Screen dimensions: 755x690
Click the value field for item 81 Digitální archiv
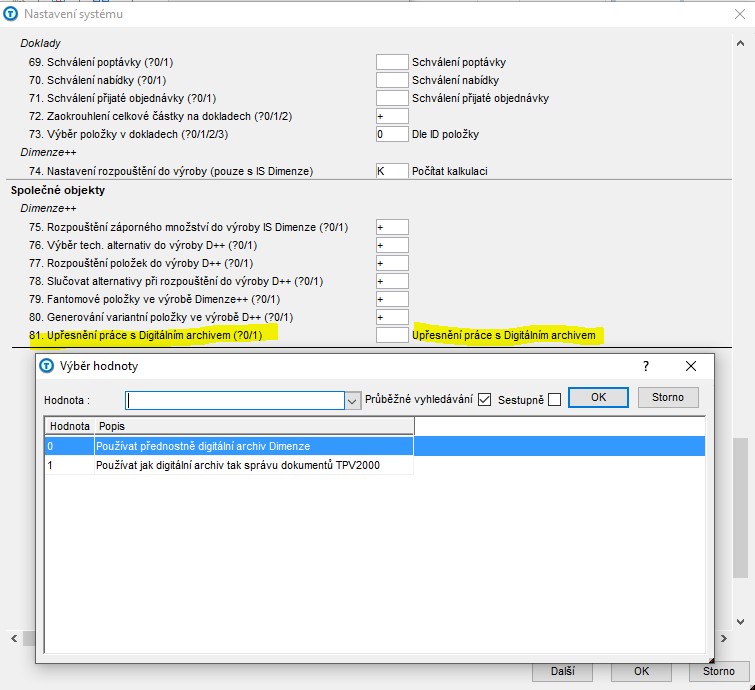pos(392,336)
